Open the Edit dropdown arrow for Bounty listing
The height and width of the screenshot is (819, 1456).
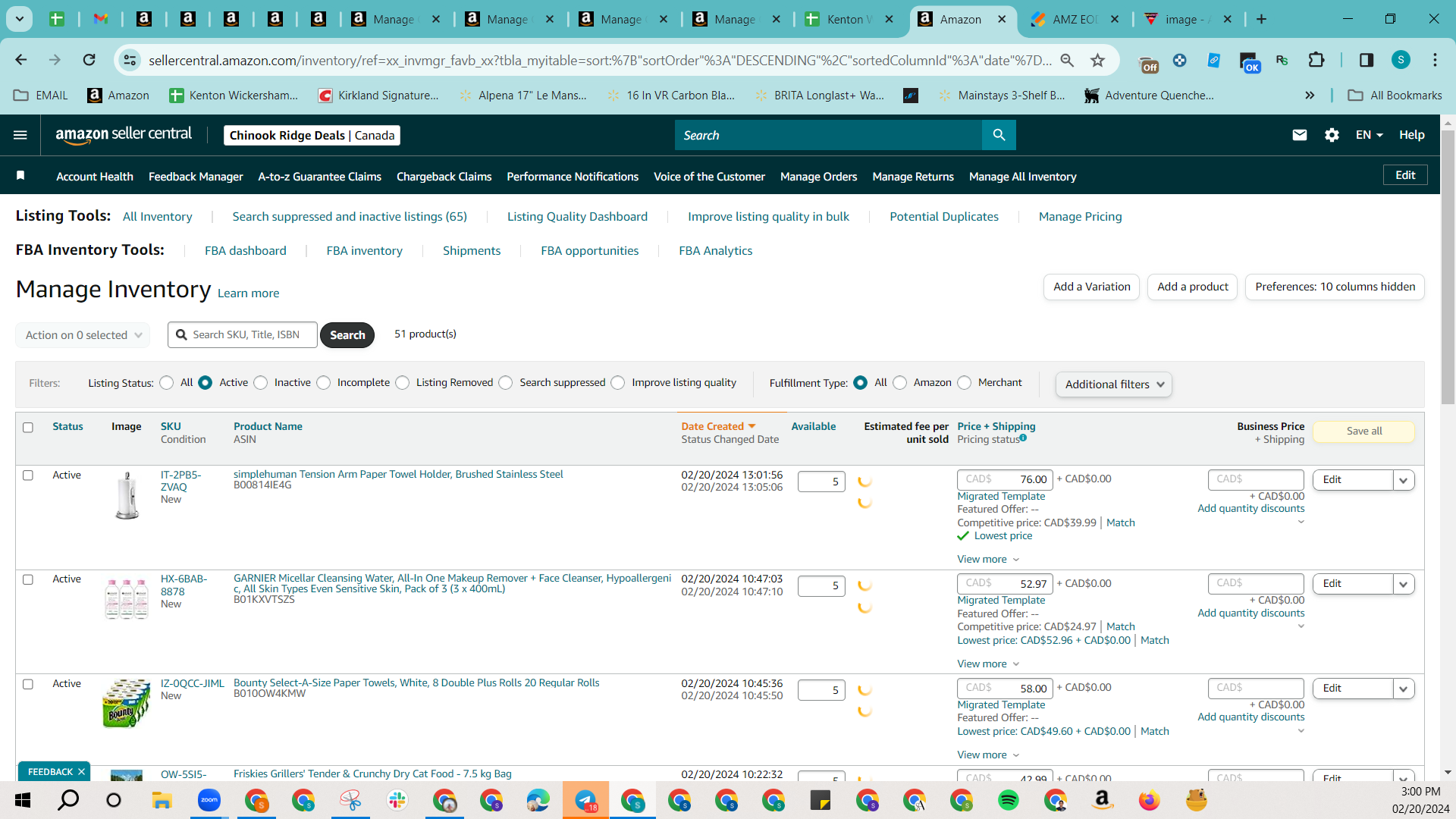1404,689
